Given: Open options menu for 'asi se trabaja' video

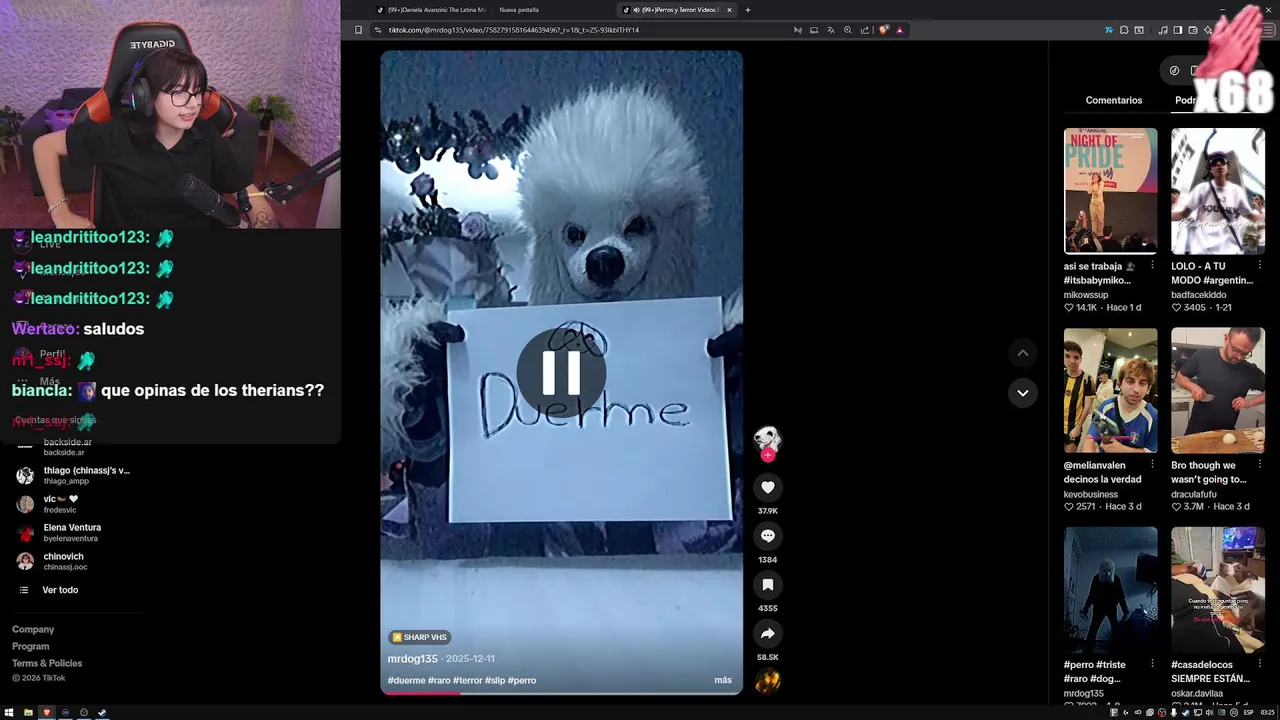Looking at the screenshot, I should (1152, 266).
